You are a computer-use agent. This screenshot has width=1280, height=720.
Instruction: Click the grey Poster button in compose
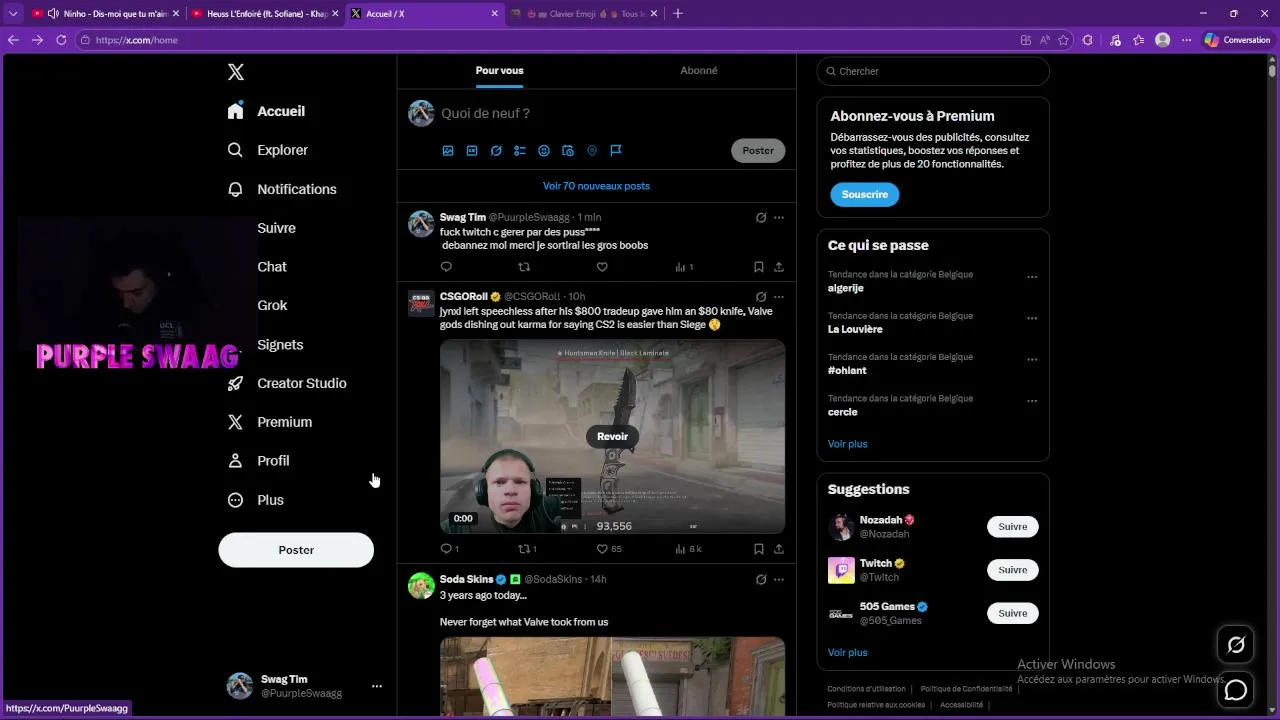point(758,151)
